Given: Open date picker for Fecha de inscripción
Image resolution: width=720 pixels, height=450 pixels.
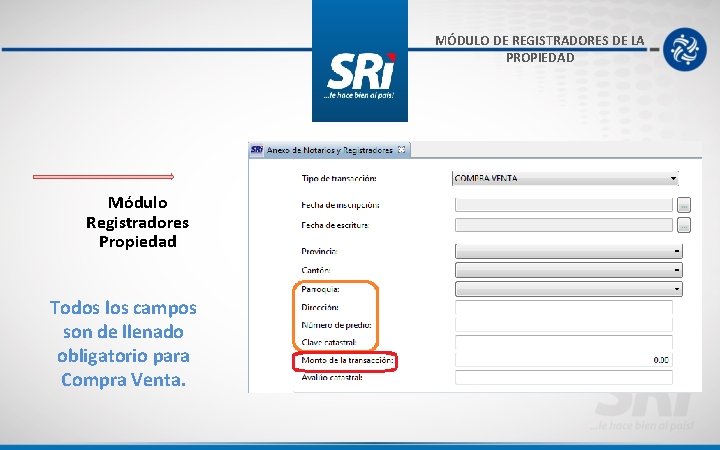Looking at the screenshot, I should [x=684, y=205].
